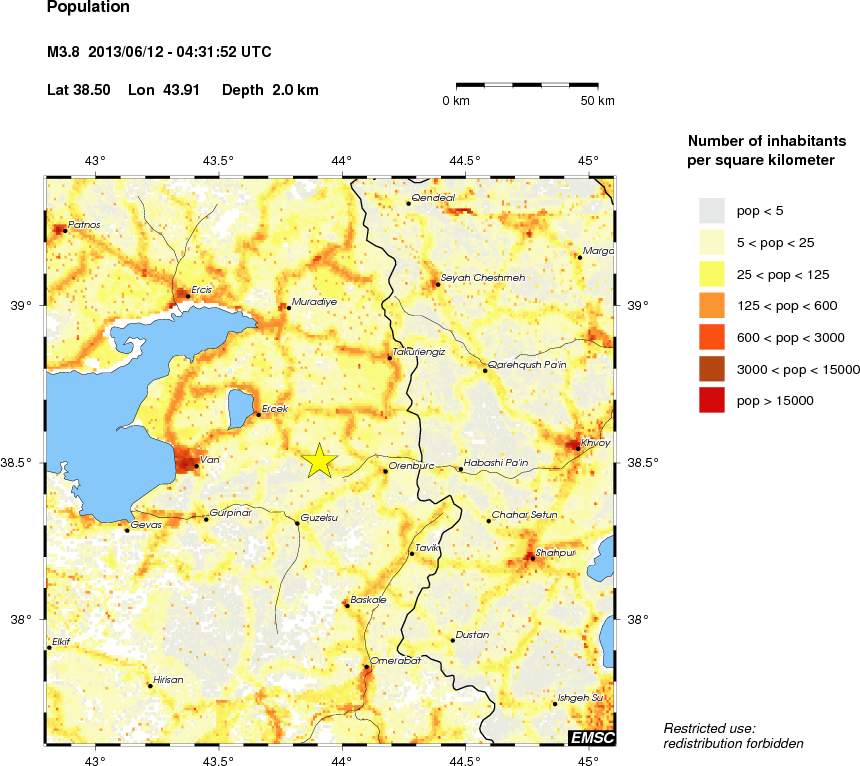Click the Ercis city marker dot
860x766 pixels.
pos(188,295)
